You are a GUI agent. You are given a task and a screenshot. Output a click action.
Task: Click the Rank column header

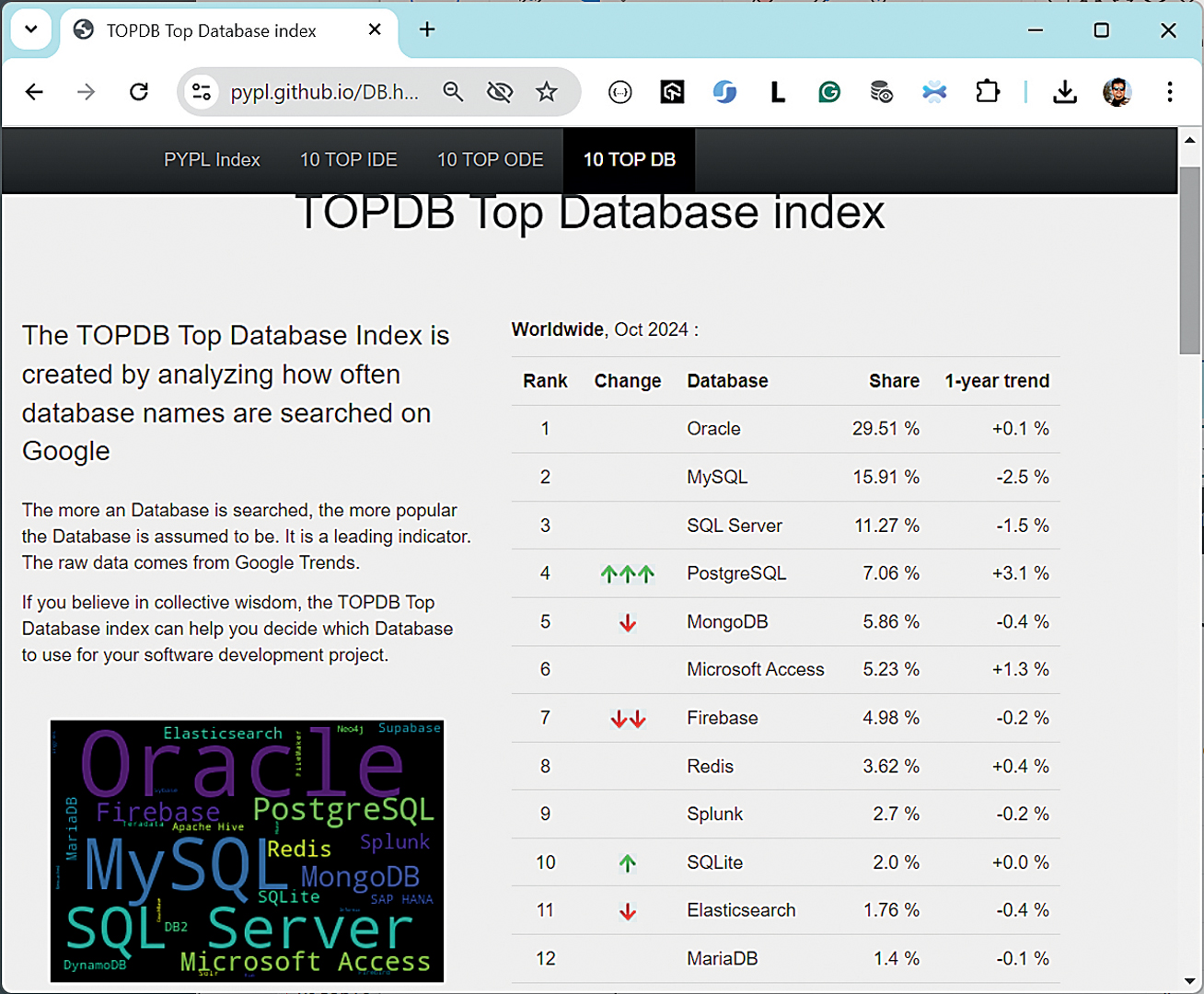pyautogui.click(x=545, y=381)
